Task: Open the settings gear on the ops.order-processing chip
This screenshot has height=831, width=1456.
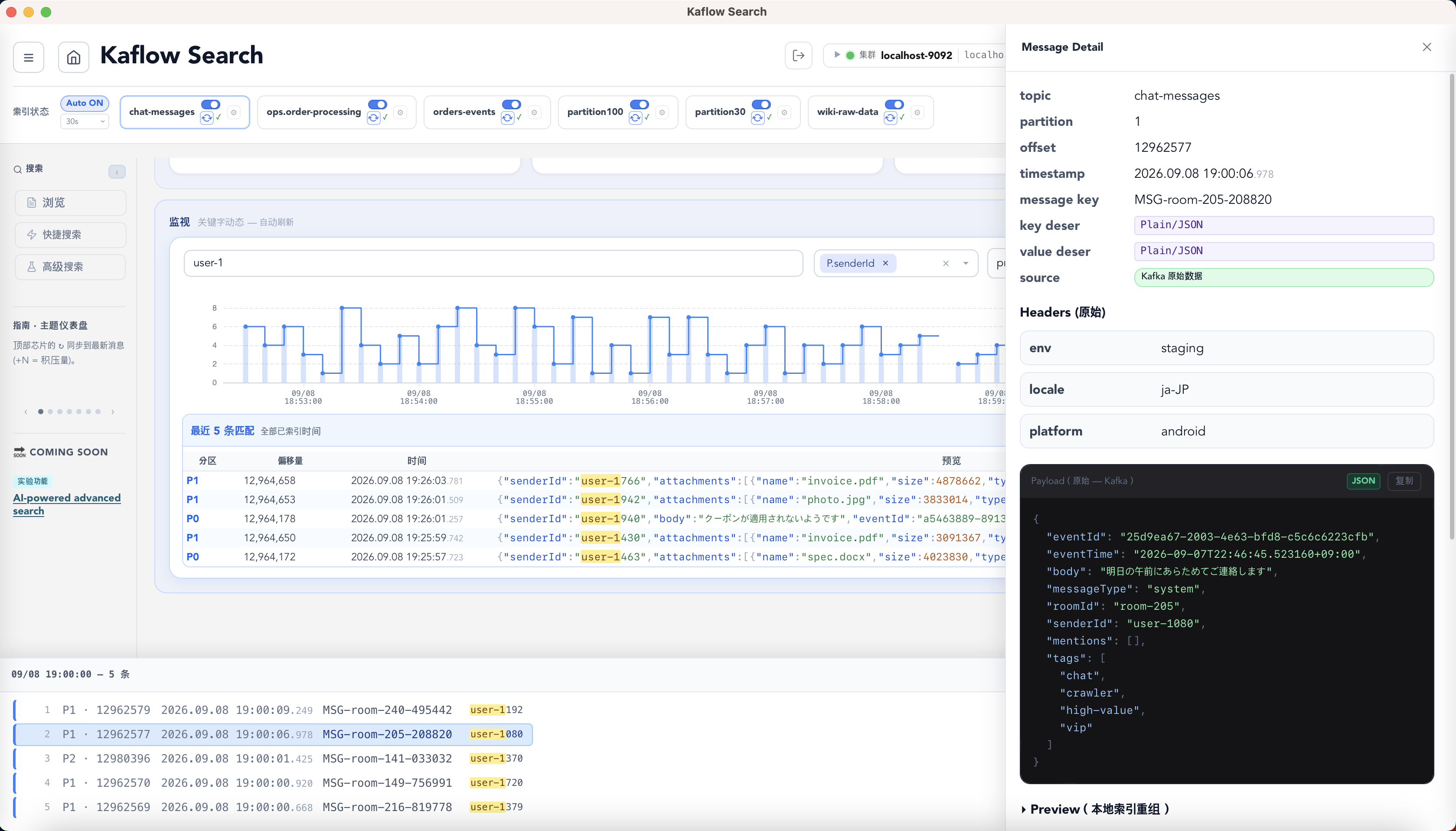Action: 400,112
